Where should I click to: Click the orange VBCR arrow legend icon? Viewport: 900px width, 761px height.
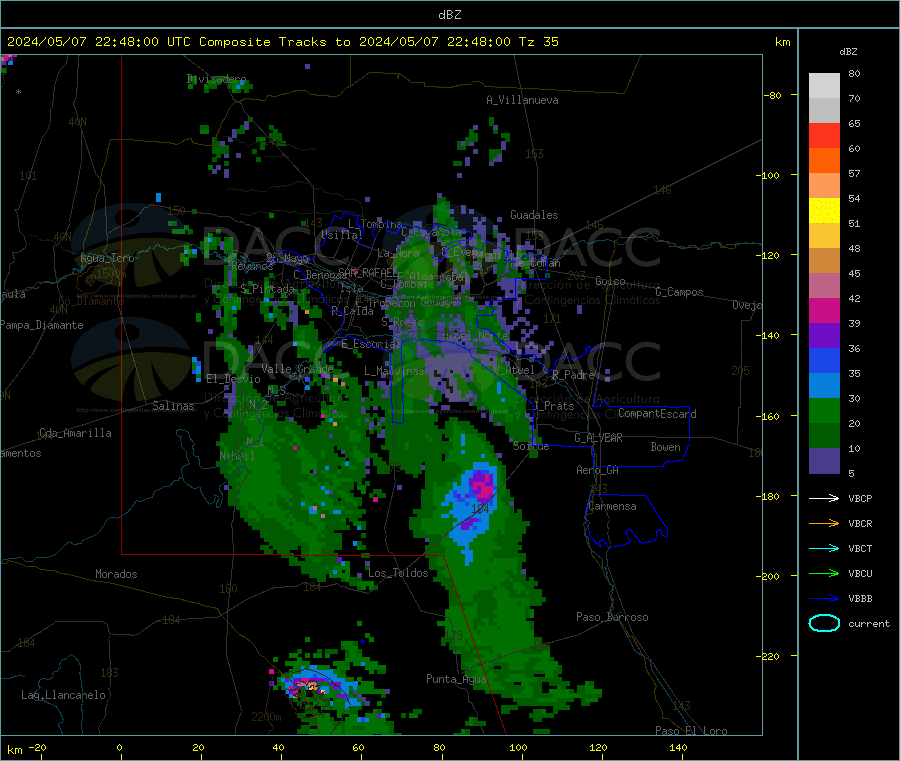pos(824,523)
